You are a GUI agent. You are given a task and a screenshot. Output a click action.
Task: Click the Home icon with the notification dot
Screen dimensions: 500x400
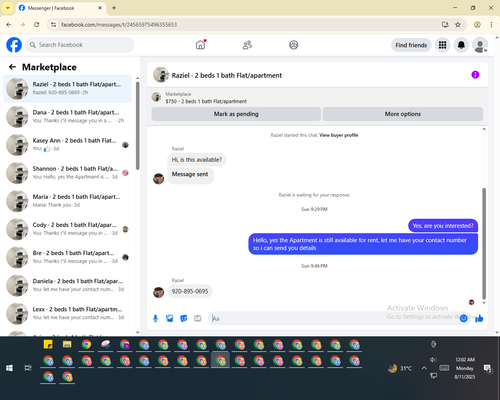click(200, 45)
